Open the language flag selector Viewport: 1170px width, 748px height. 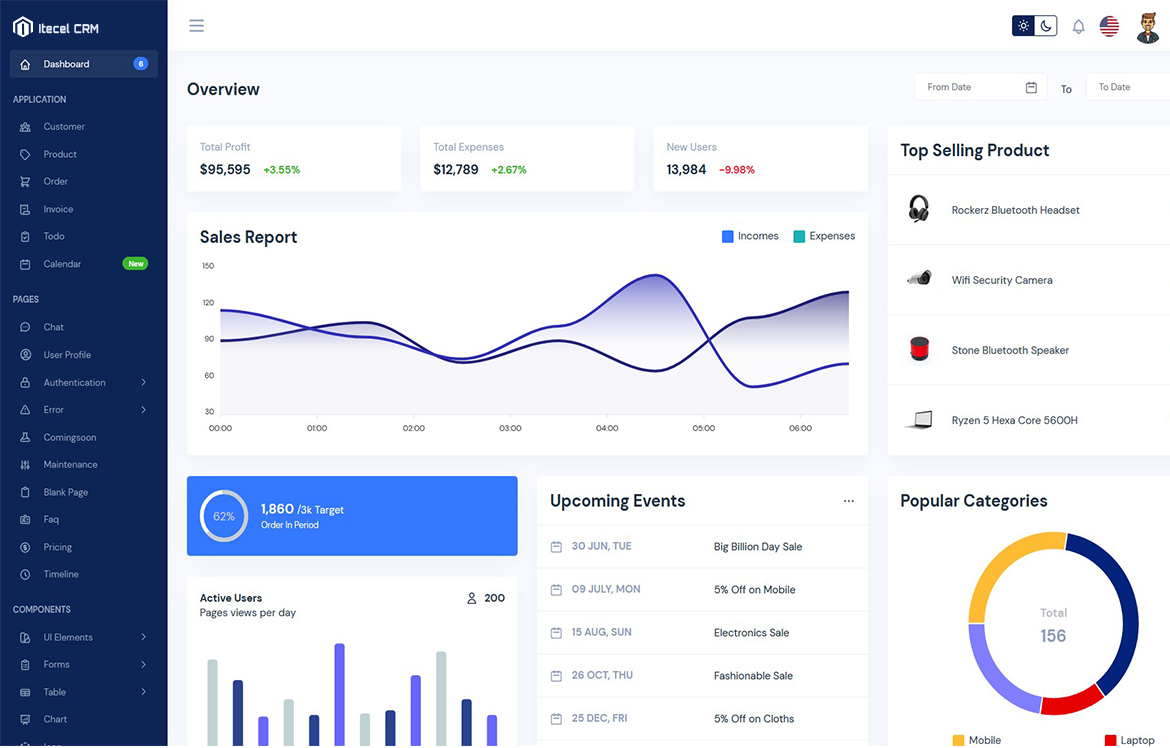pos(1109,26)
